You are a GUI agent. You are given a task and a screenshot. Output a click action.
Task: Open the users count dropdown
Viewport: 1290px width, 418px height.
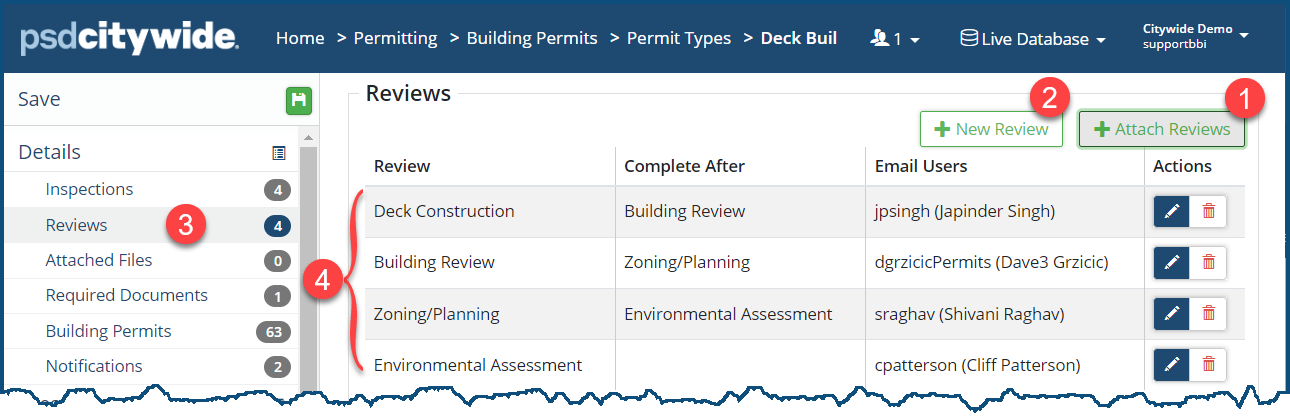895,39
